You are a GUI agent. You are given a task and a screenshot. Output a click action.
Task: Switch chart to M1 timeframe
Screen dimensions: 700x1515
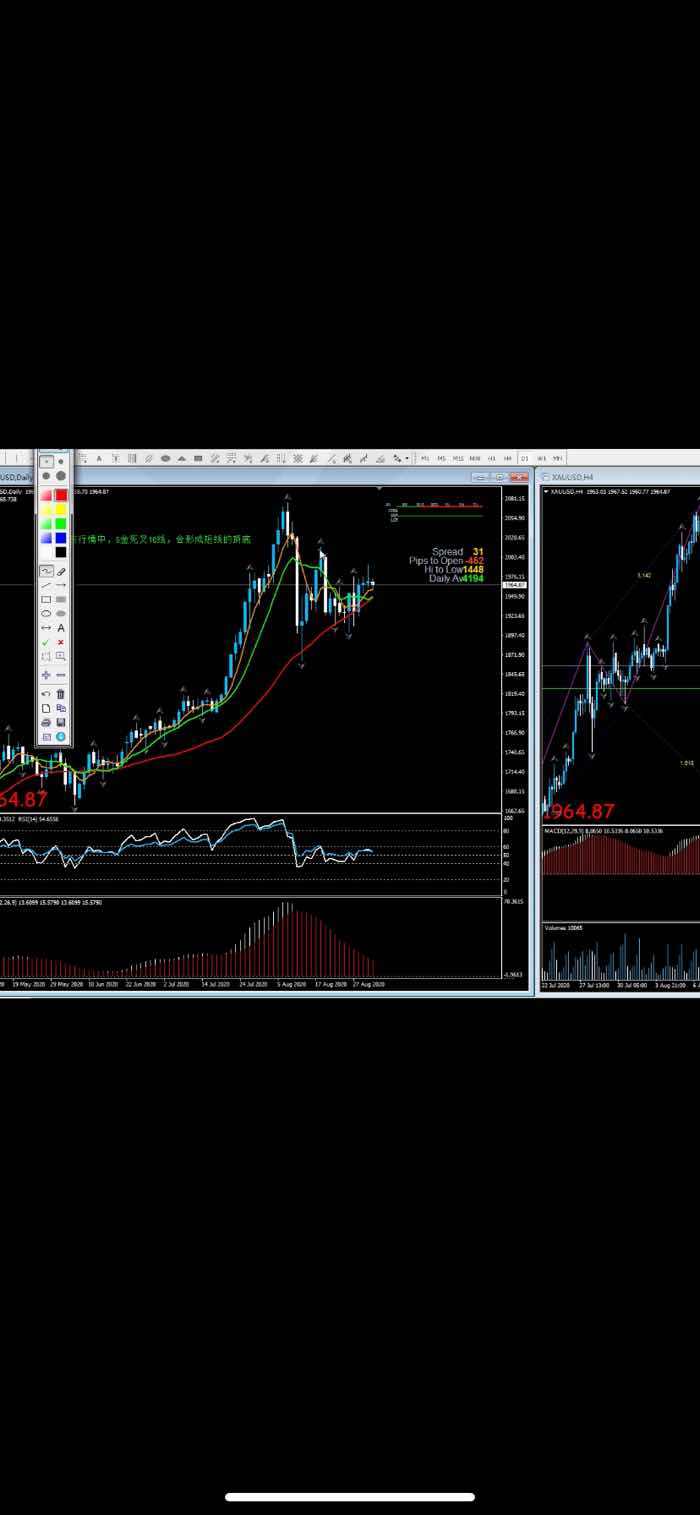pyautogui.click(x=425, y=458)
